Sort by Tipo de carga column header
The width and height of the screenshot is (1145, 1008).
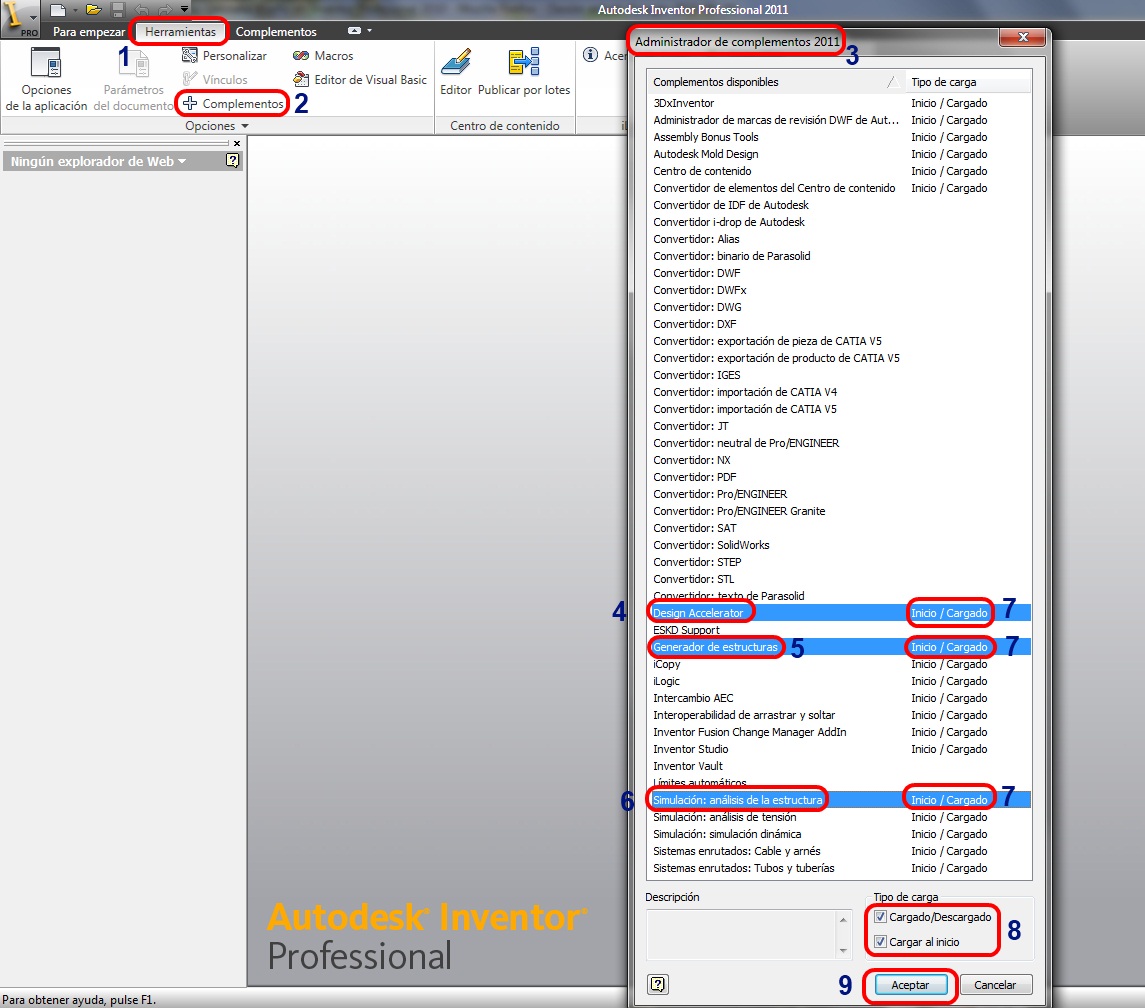968,82
